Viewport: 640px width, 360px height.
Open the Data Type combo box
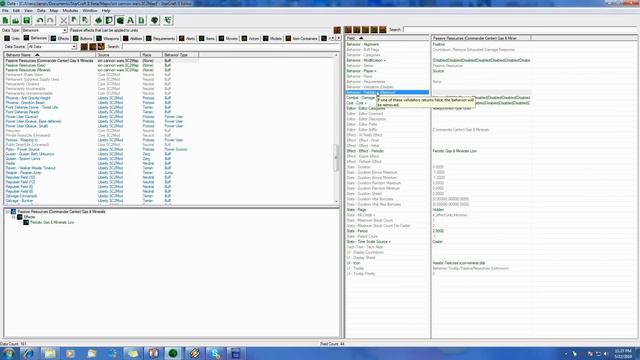(44, 31)
